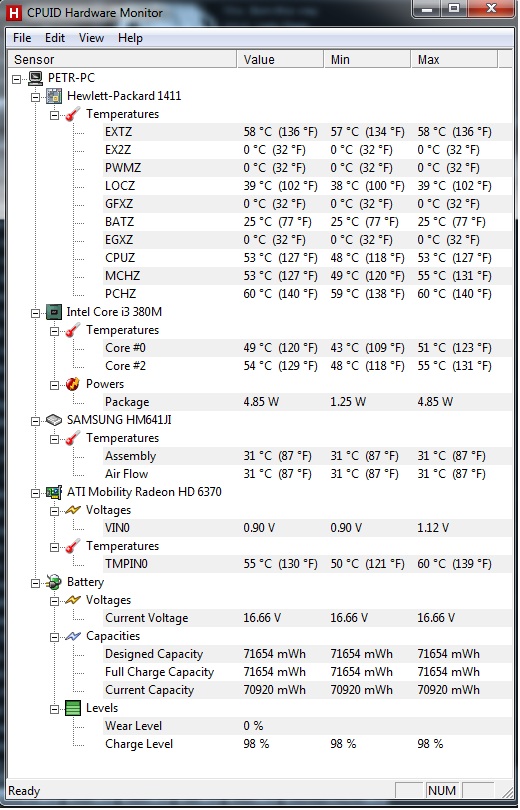Click the green Levels icon
This screenshot has height=810, width=520.
coord(73,708)
